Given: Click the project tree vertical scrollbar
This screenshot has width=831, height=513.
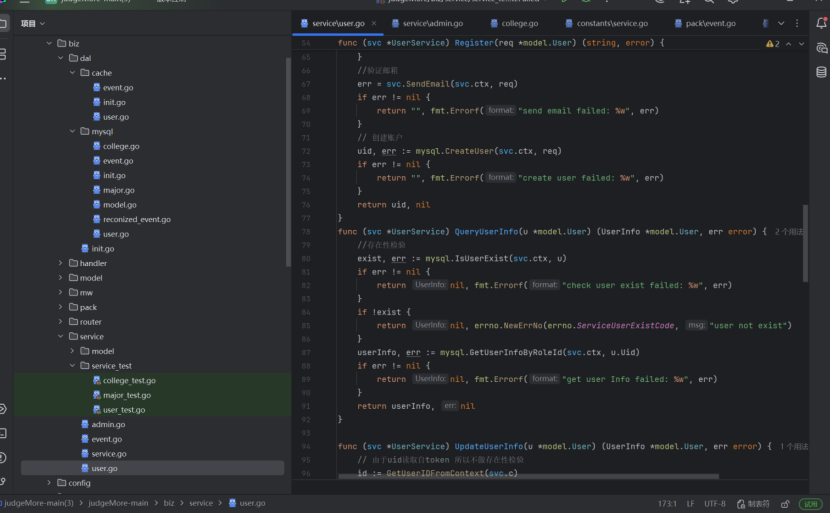Looking at the screenshot, I should (x=288, y=162).
